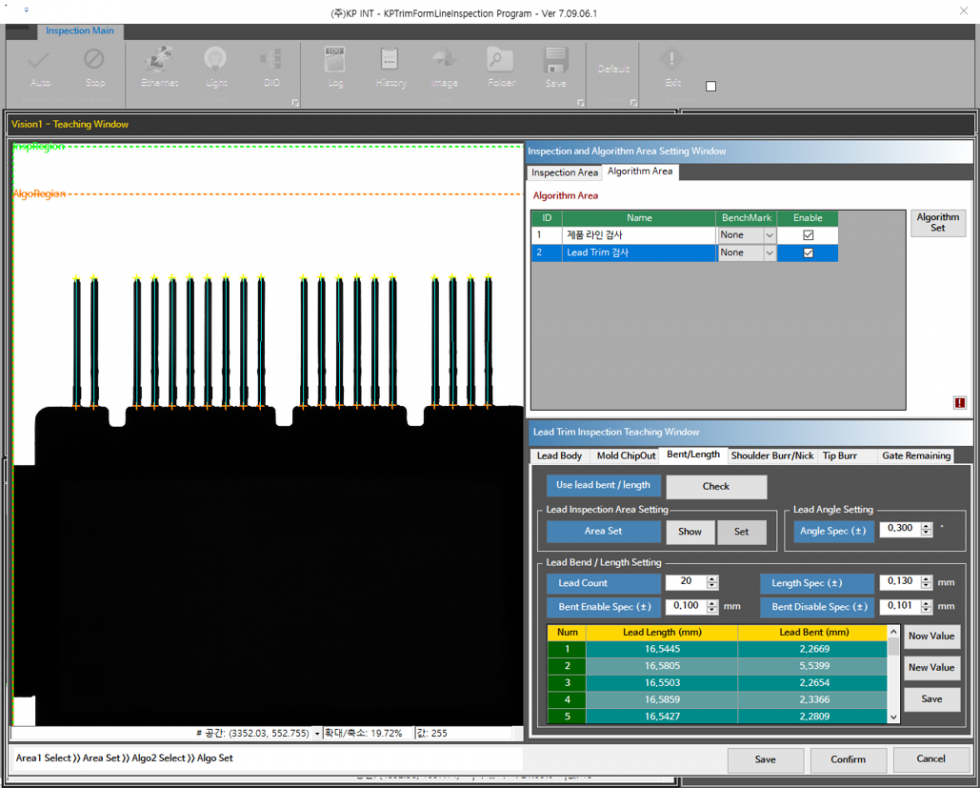The image size is (980, 788).
Task: Click the Set button for lead area
Action: pyautogui.click(x=741, y=532)
